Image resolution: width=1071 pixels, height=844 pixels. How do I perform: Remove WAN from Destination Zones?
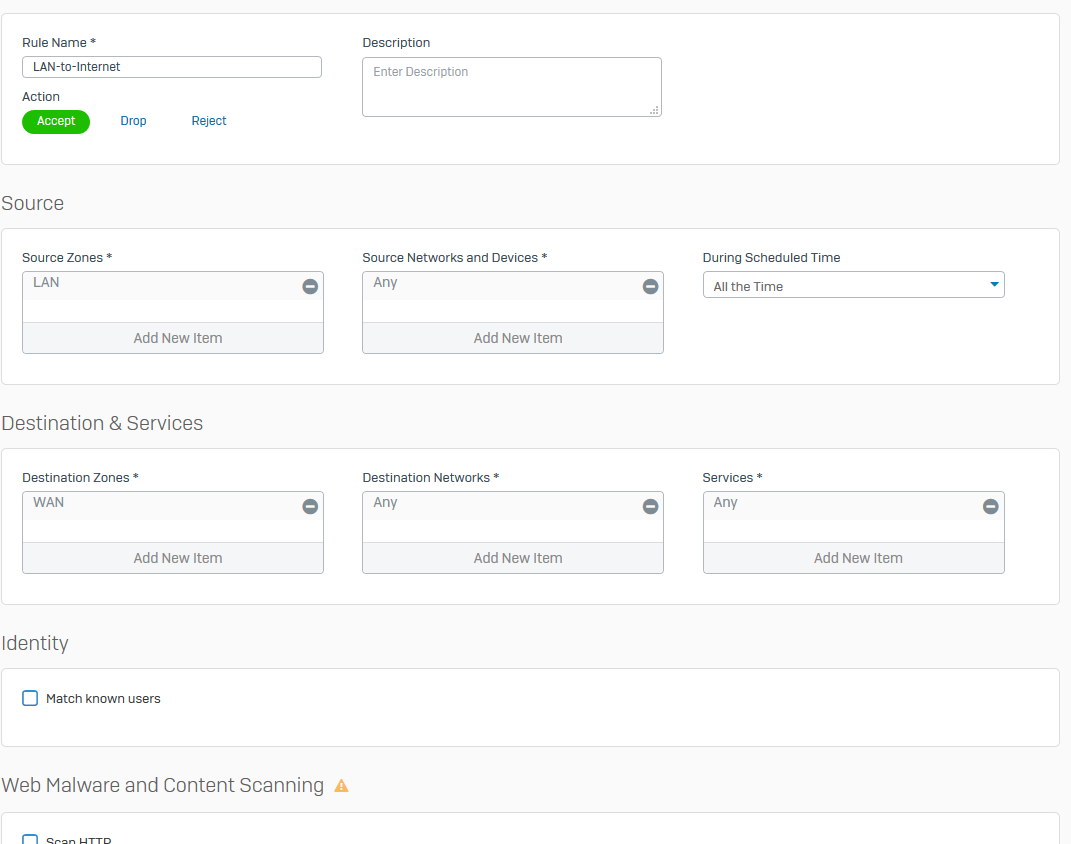[310, 507]
